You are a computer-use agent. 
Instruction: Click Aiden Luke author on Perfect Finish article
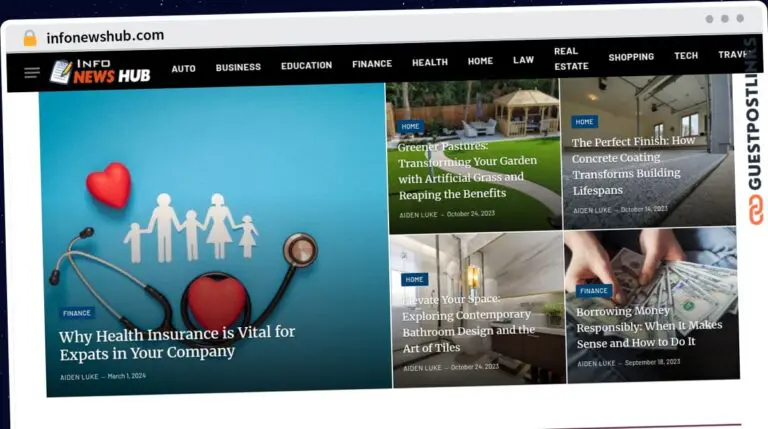pos(592,210)
